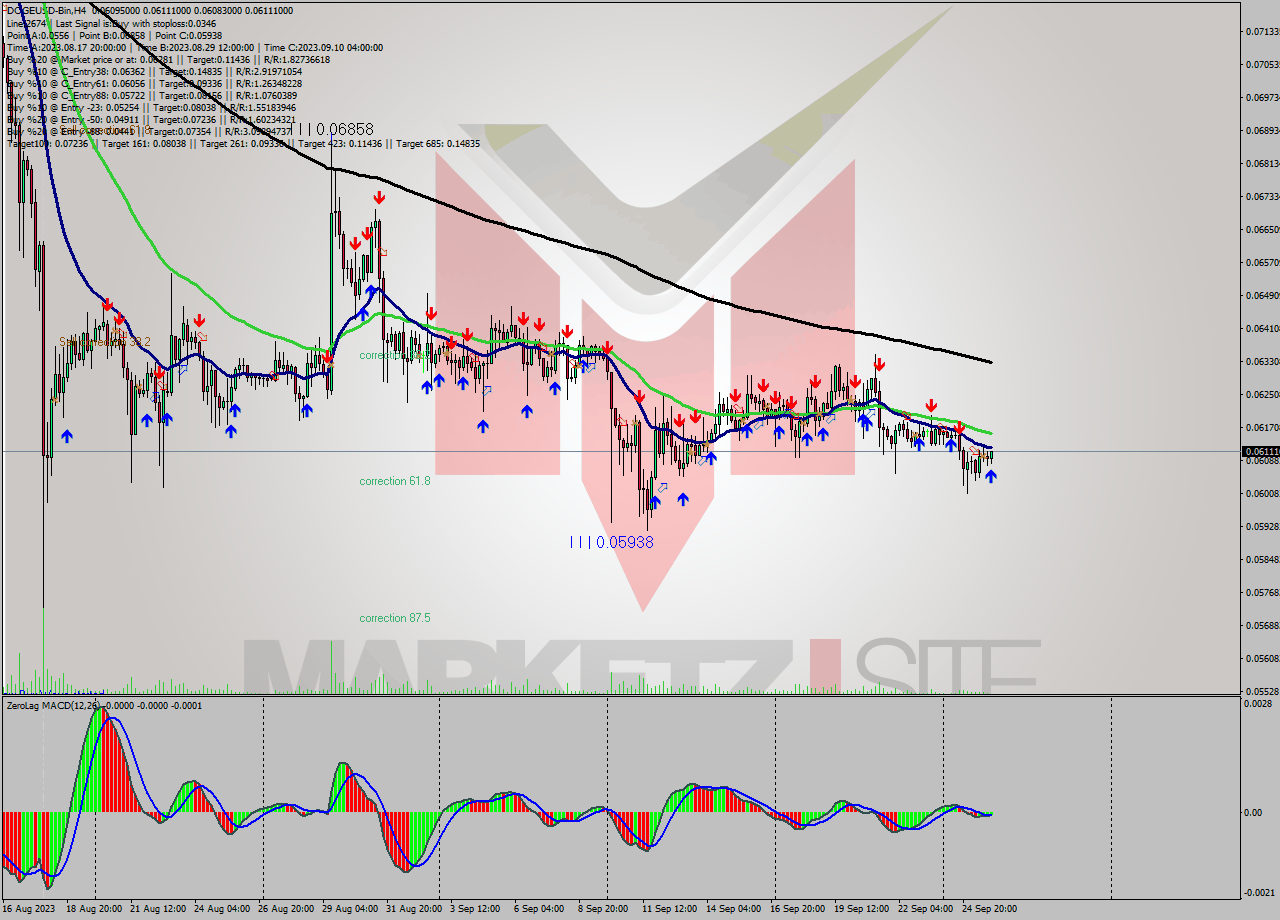Click the 0.0584 price scale value
1280x920 pixels.
(x=1260, y=559)
